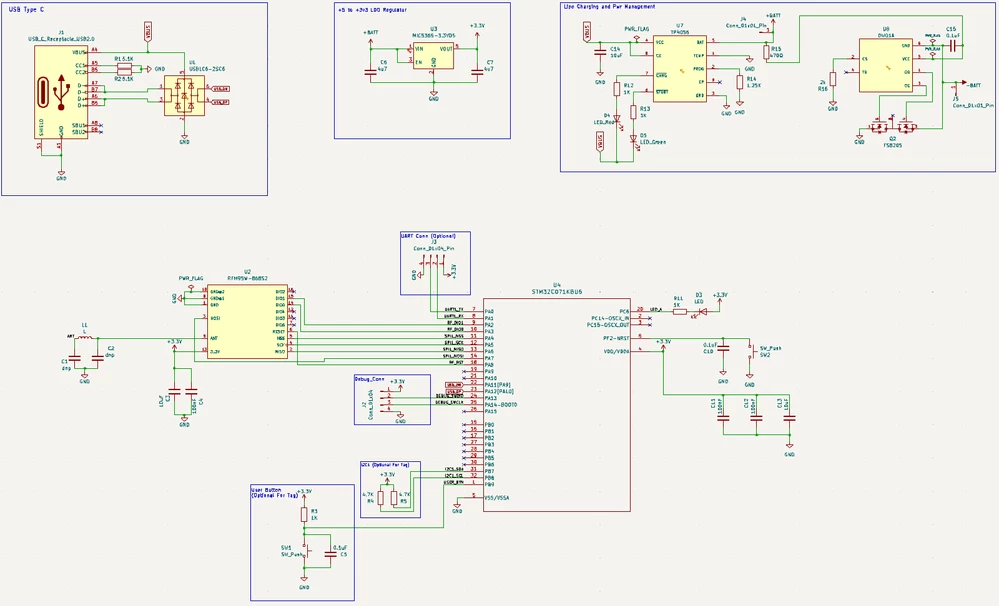Select resistor R14 1.25K symbol
This screenshot has height=606, width=999.
pyautogui.click(x=740, y=82)
